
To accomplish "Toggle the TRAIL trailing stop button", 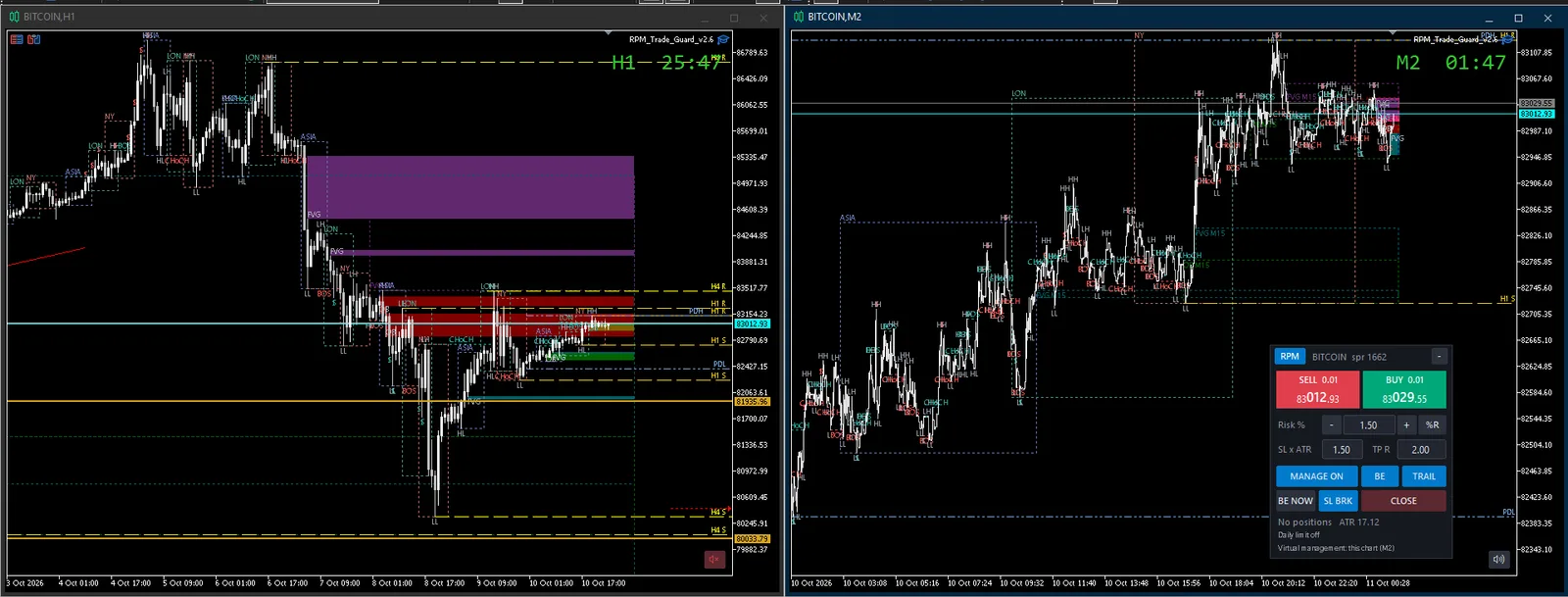I will [1424, 476].
